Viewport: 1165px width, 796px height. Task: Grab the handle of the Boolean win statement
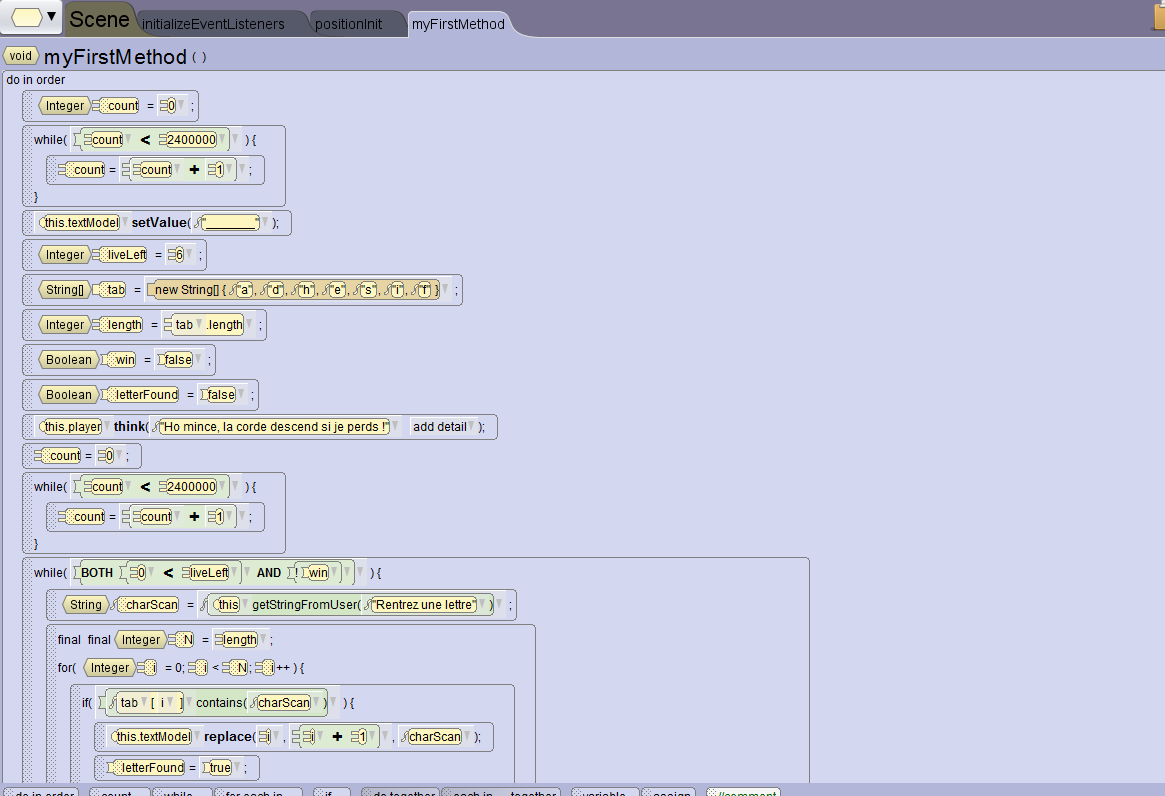[x=29, y=360]
